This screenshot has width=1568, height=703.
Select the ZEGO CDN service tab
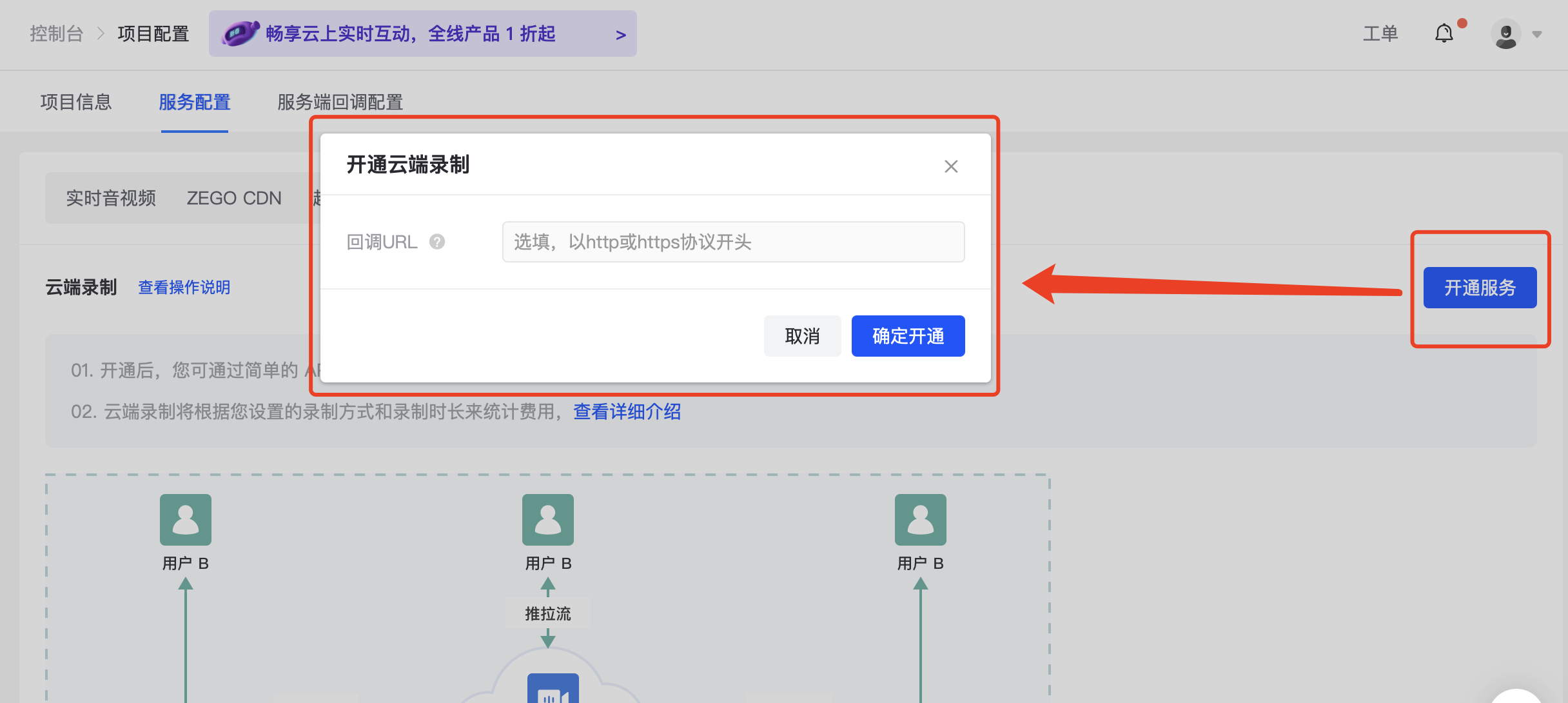pos(234,198)
